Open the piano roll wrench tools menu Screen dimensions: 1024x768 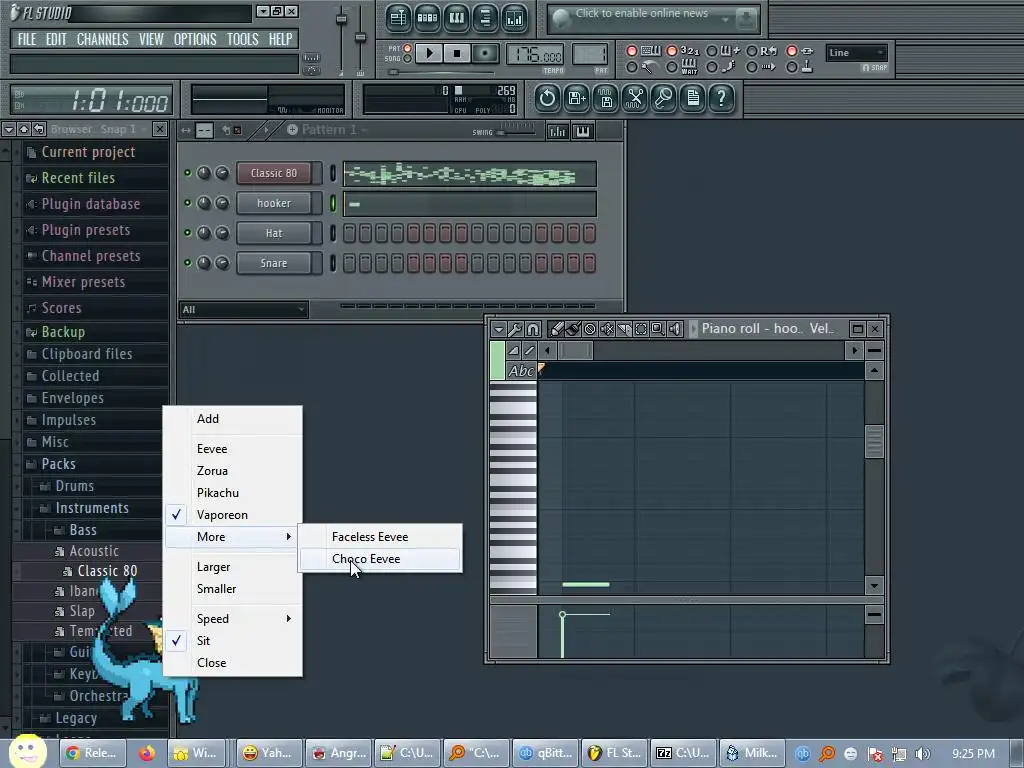(515, 328)
